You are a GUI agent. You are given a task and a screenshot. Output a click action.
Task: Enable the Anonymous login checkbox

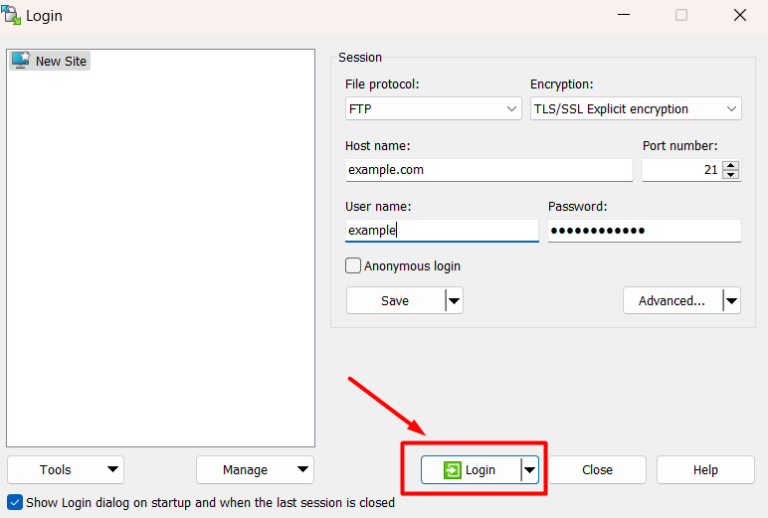click(x=353, y=266)
